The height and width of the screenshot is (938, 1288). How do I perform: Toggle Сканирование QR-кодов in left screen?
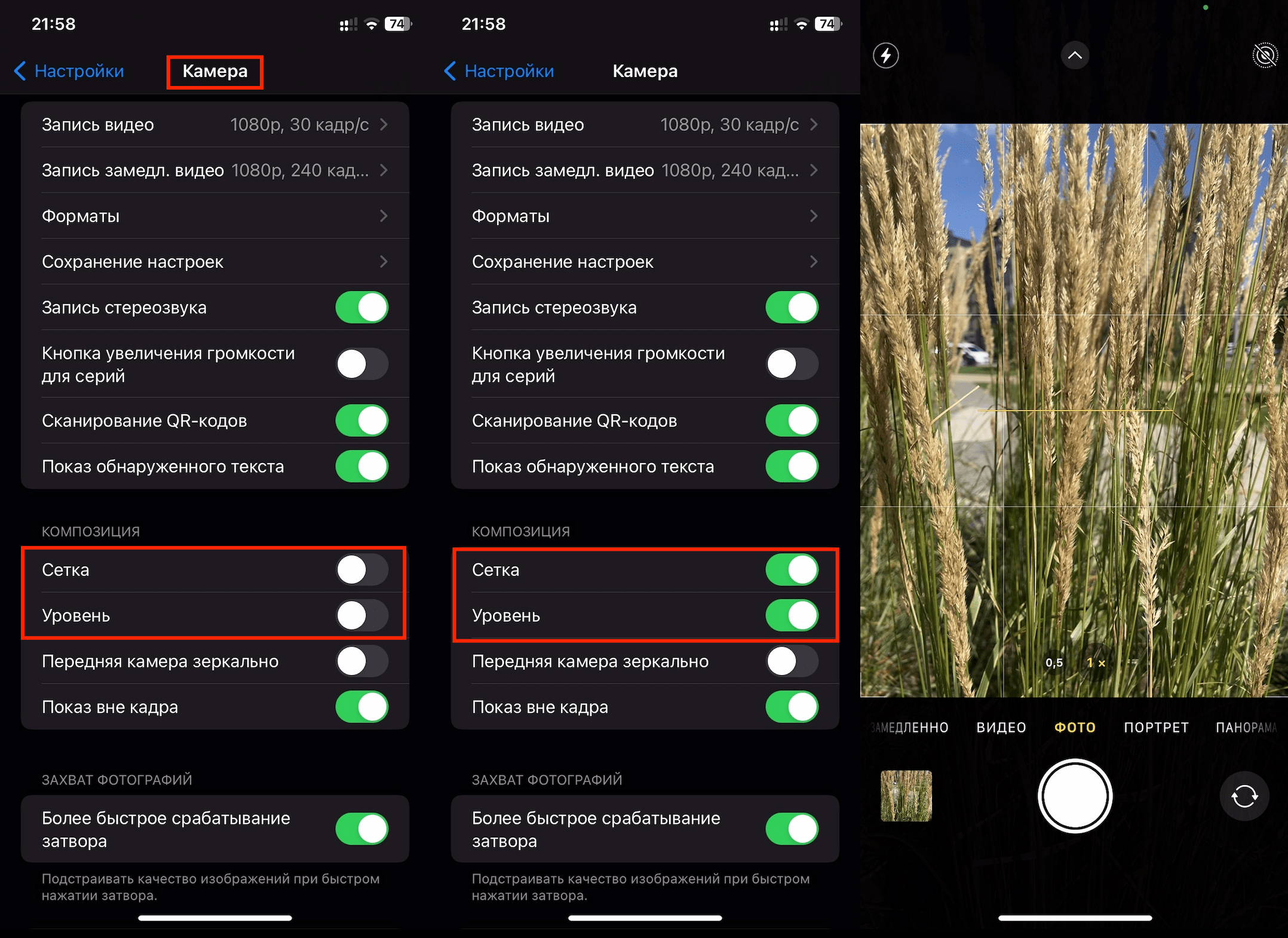(362, 421)
